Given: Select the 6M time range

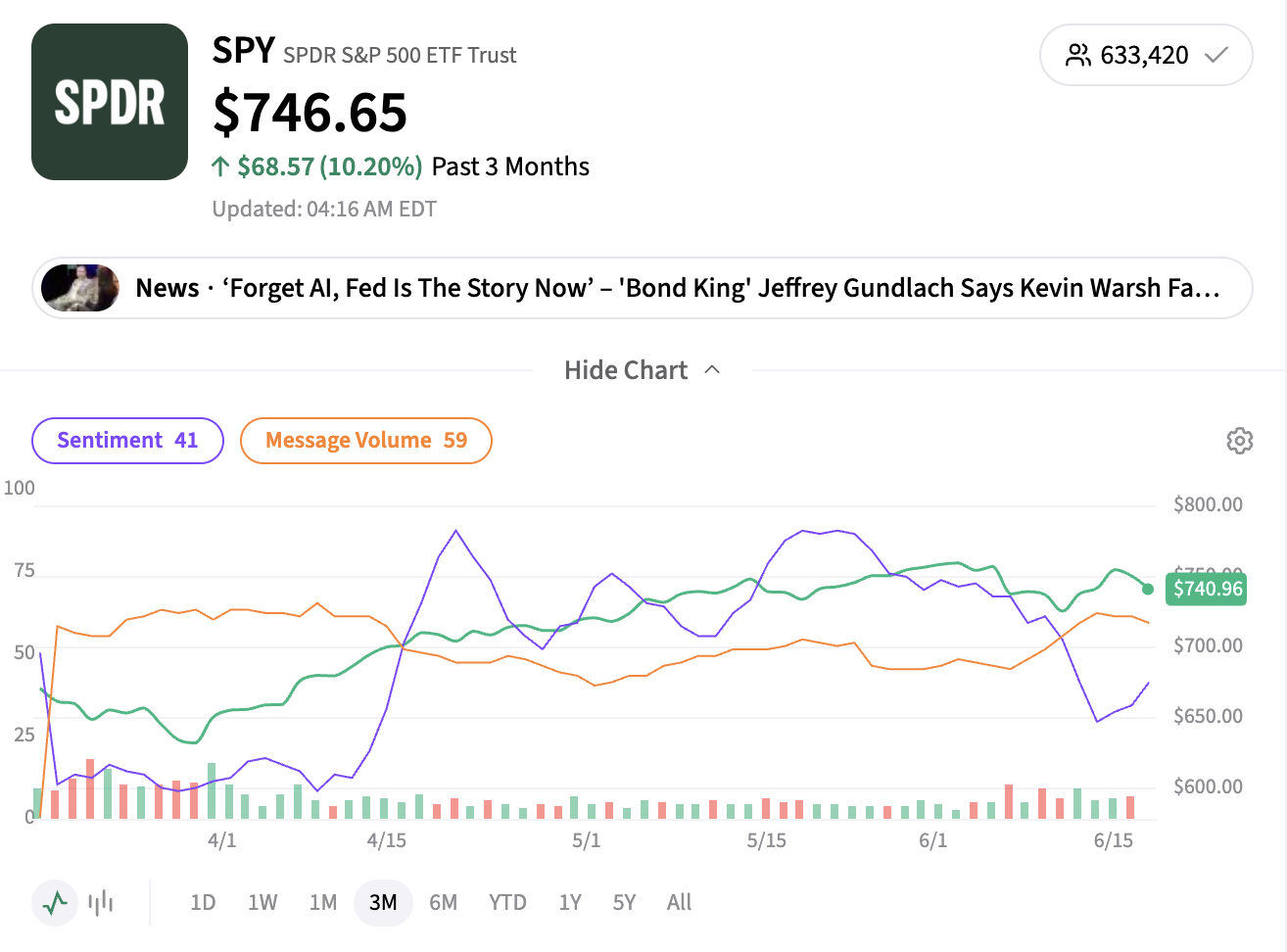Looking at the screenshot, I should click(x=444, y=902).
